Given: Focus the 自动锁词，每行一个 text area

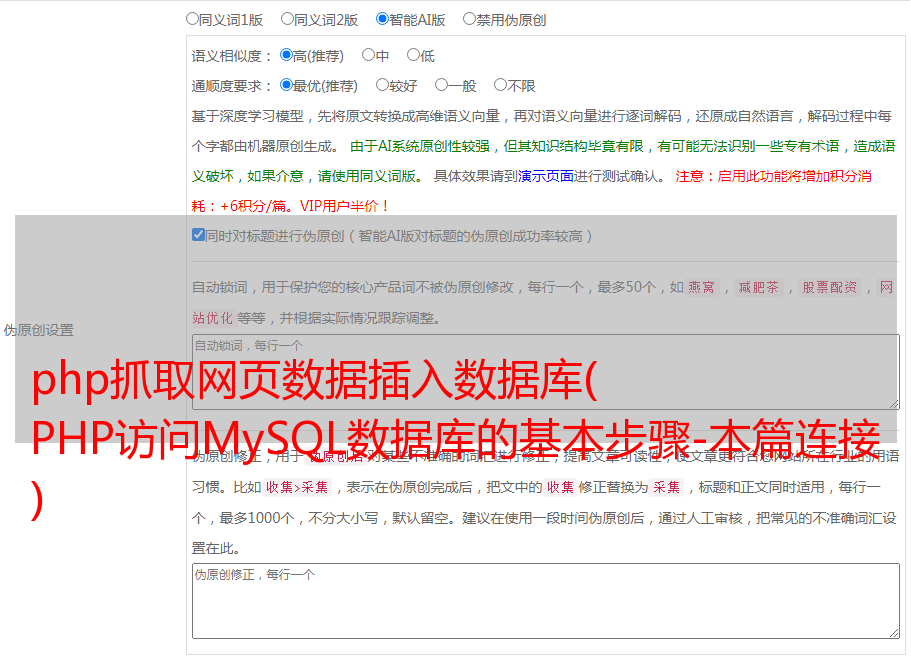Looking at the screenshot, I should (x=546, y=372).
